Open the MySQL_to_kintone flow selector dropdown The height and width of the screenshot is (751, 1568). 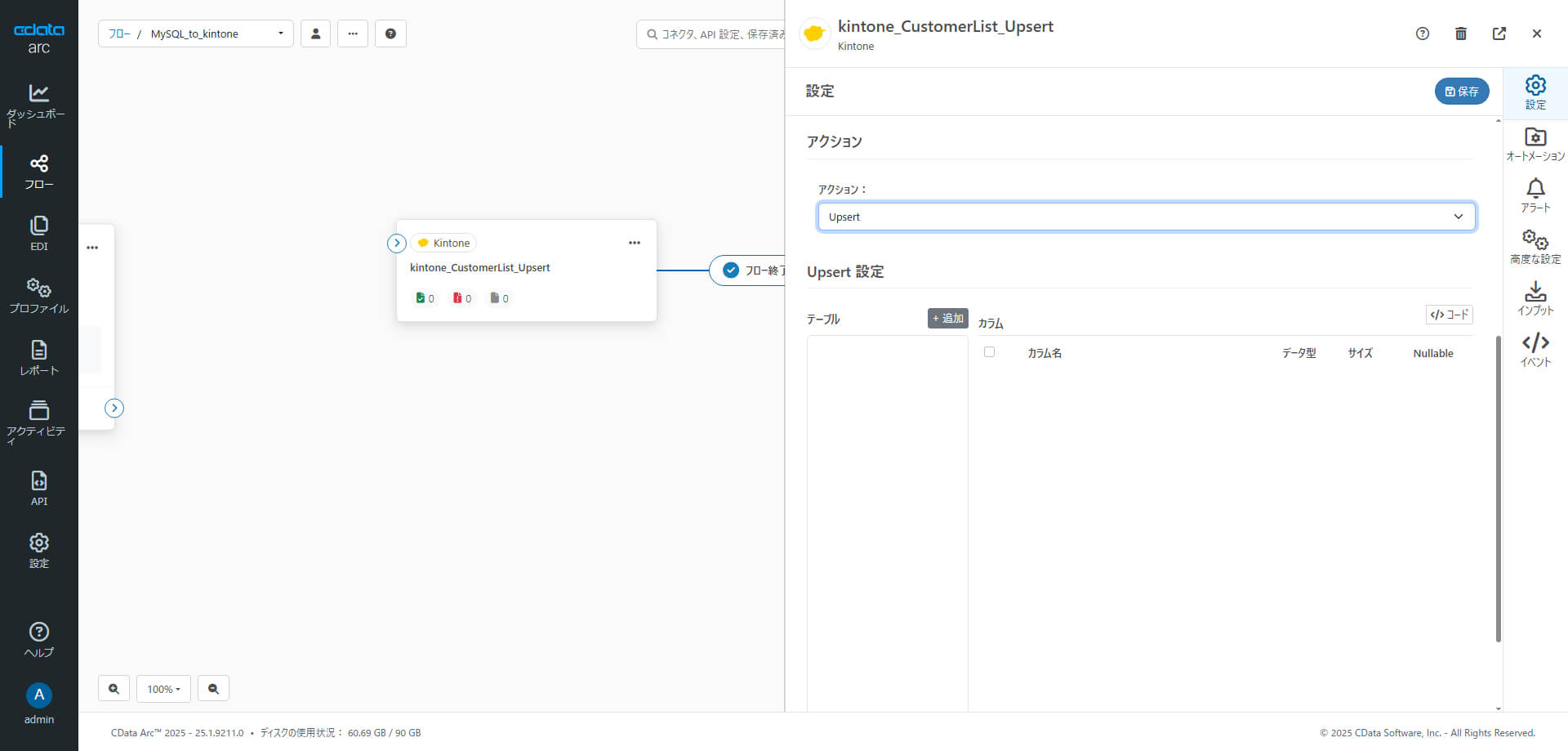(196, 34)
